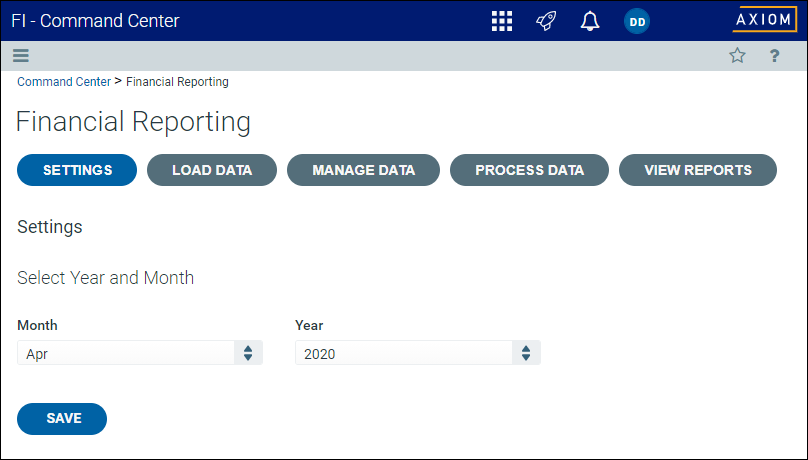Click the rocket quick launch icon
The image size is (808, 460).
point(546,21)
